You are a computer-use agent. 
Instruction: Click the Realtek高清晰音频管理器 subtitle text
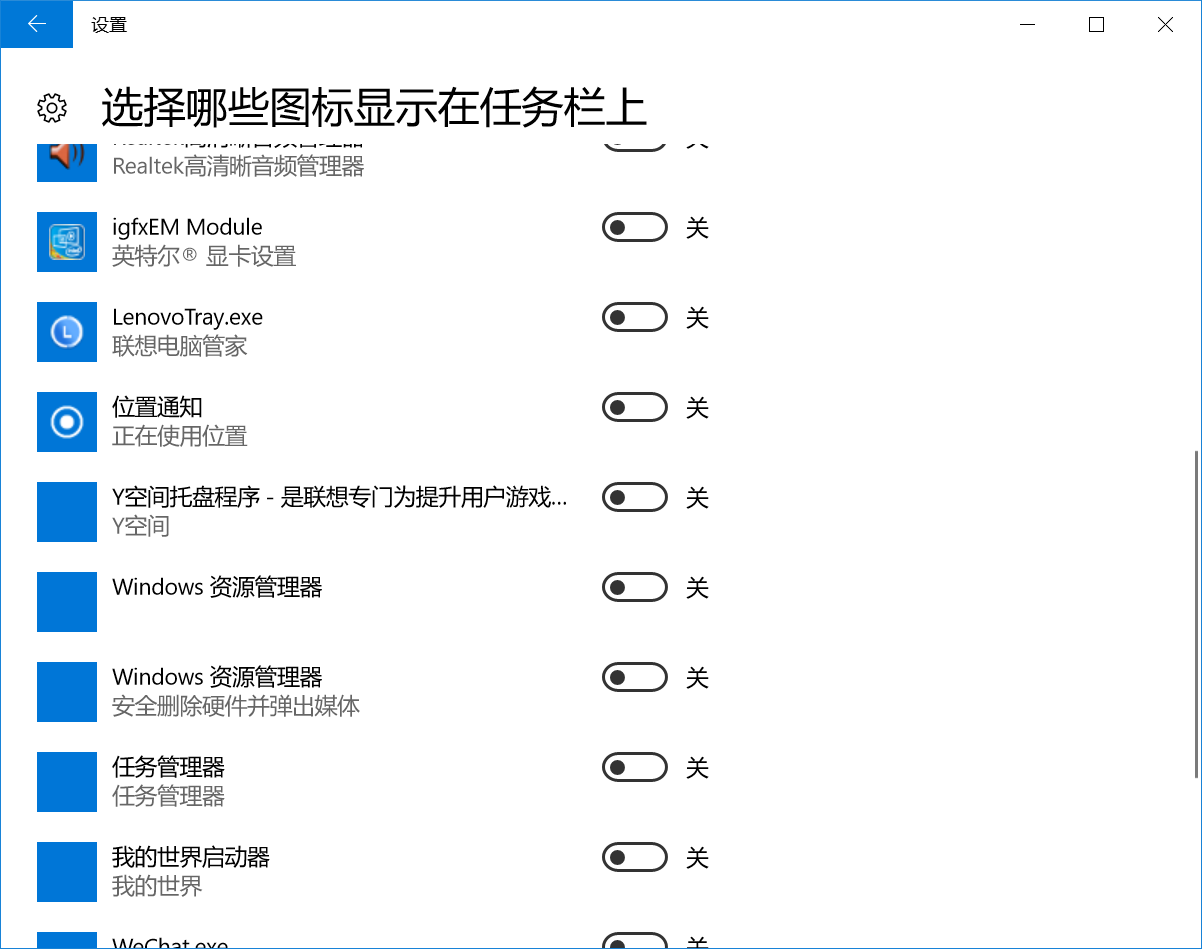coord(238,166)
